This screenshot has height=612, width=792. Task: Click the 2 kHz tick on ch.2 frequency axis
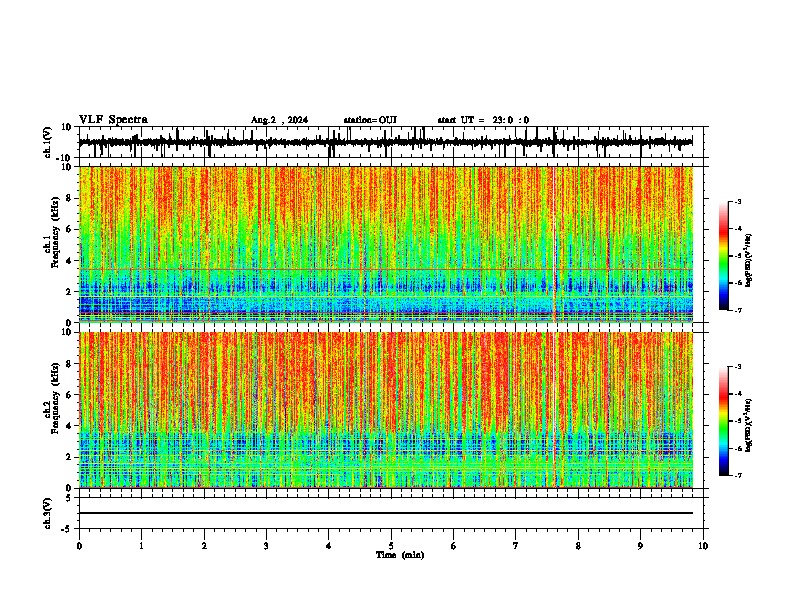click(x=70, y=457)
